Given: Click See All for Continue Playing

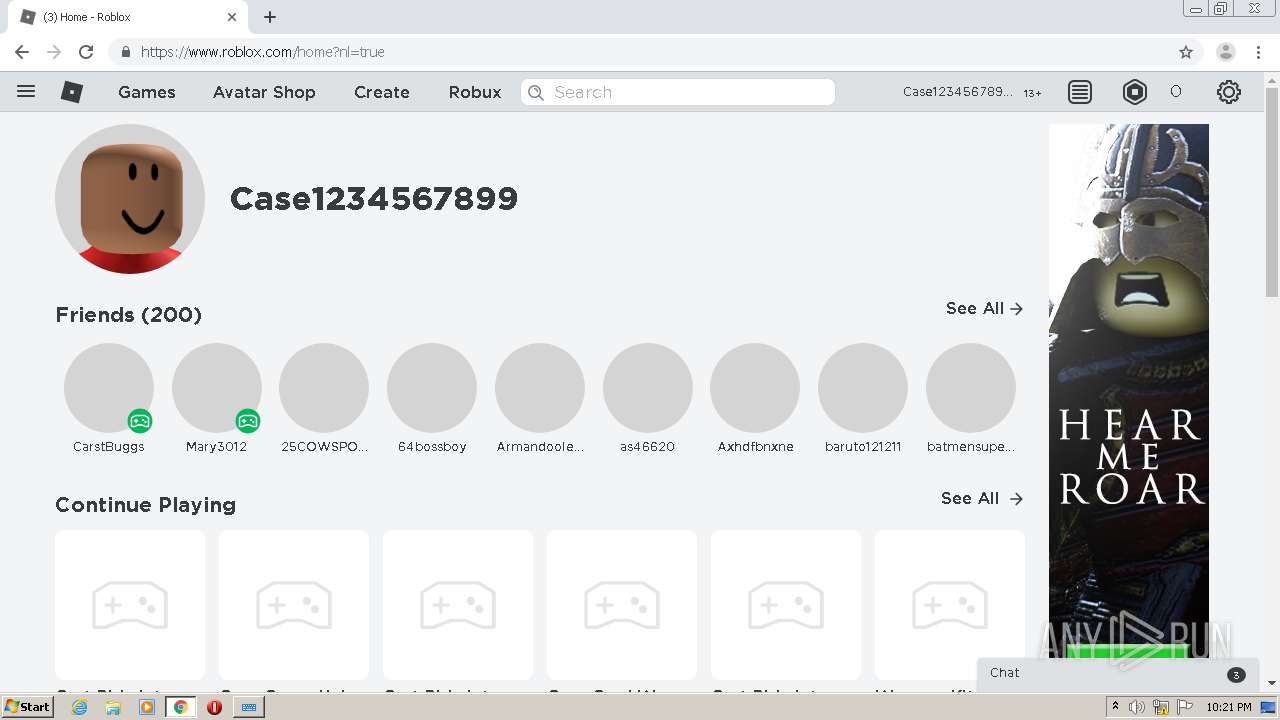Looking at the screenshot, I should [982, 499].
